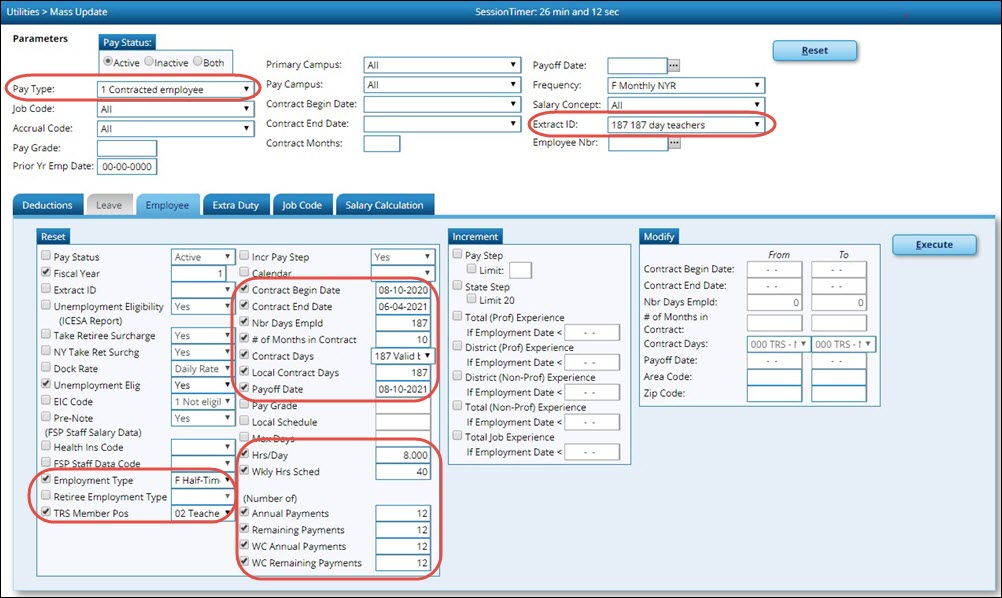
Task: Open the Primary Campus dropdown
Action: pos(441,66)
